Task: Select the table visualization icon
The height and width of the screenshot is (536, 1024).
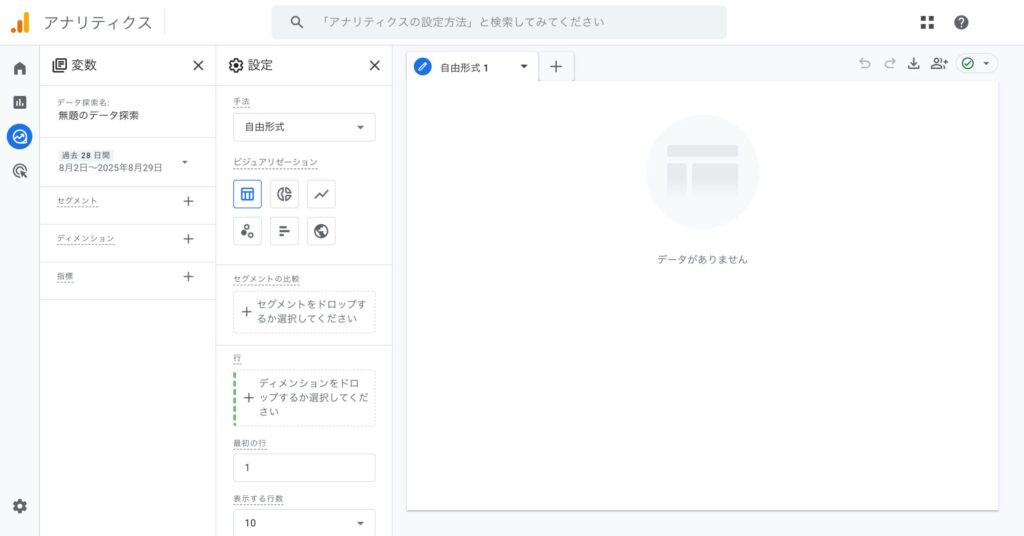Action: (247, 194)
